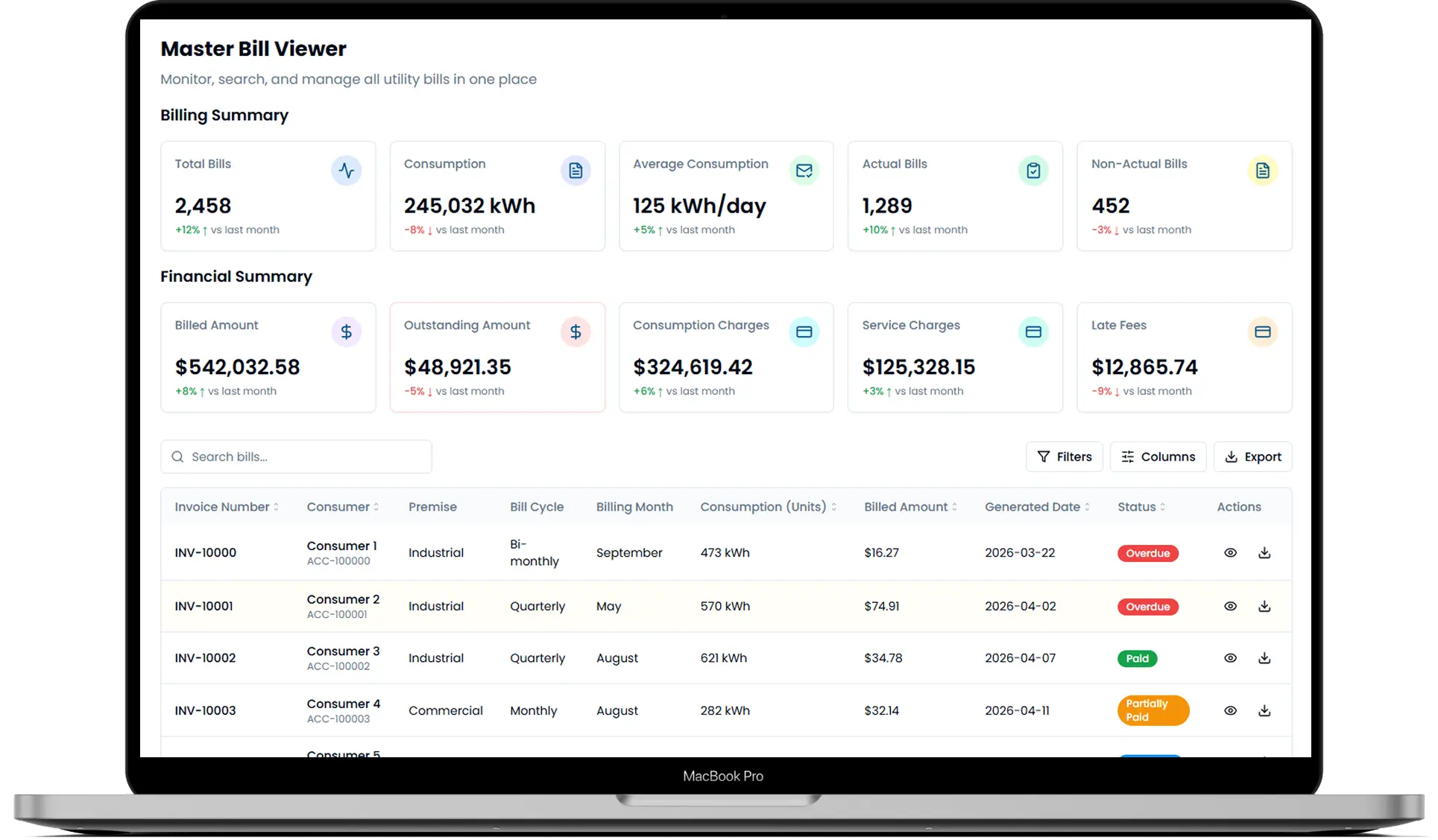The width and height of the screenshot is (1438, 840).
Task: Sort the Billed Amount column
Action: coord(955,506)
